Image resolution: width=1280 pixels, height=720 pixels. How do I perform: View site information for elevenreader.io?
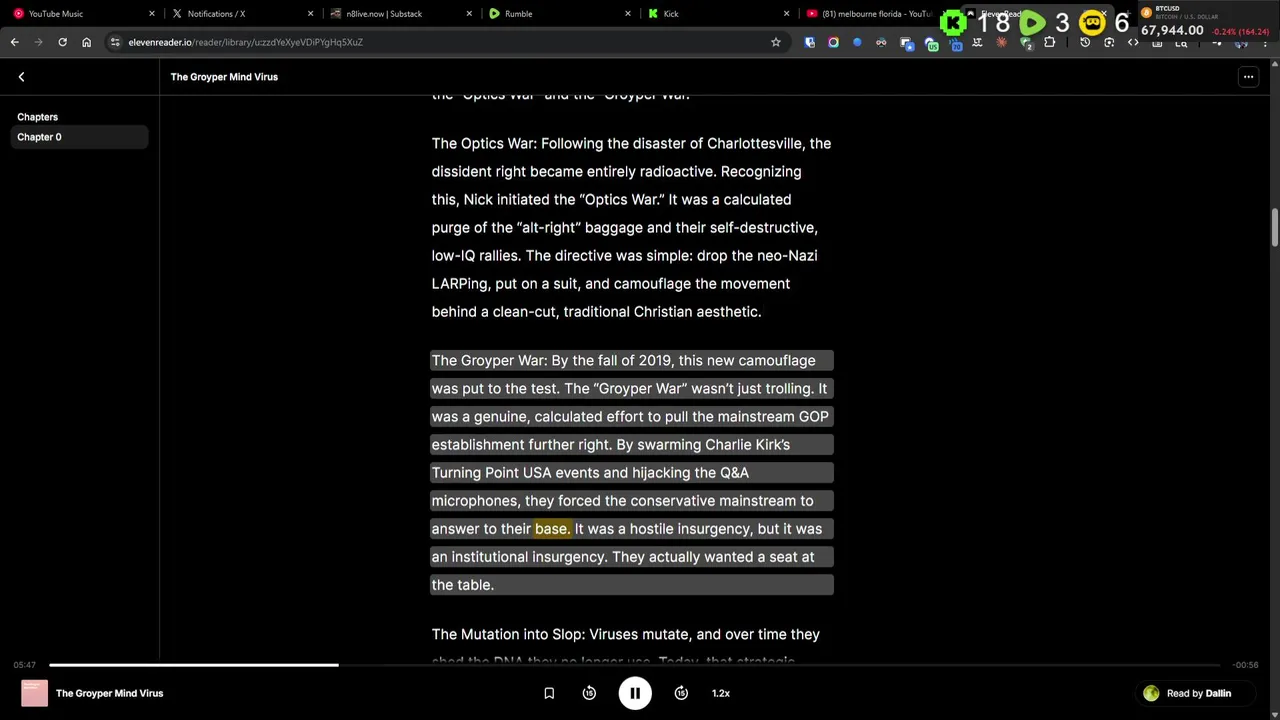(x=115, y=42)
